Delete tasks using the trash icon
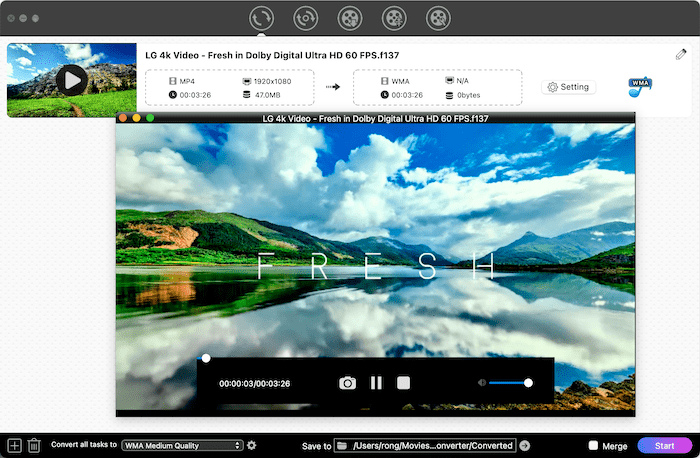Screen dimensions: 700x458 [34, 445]
